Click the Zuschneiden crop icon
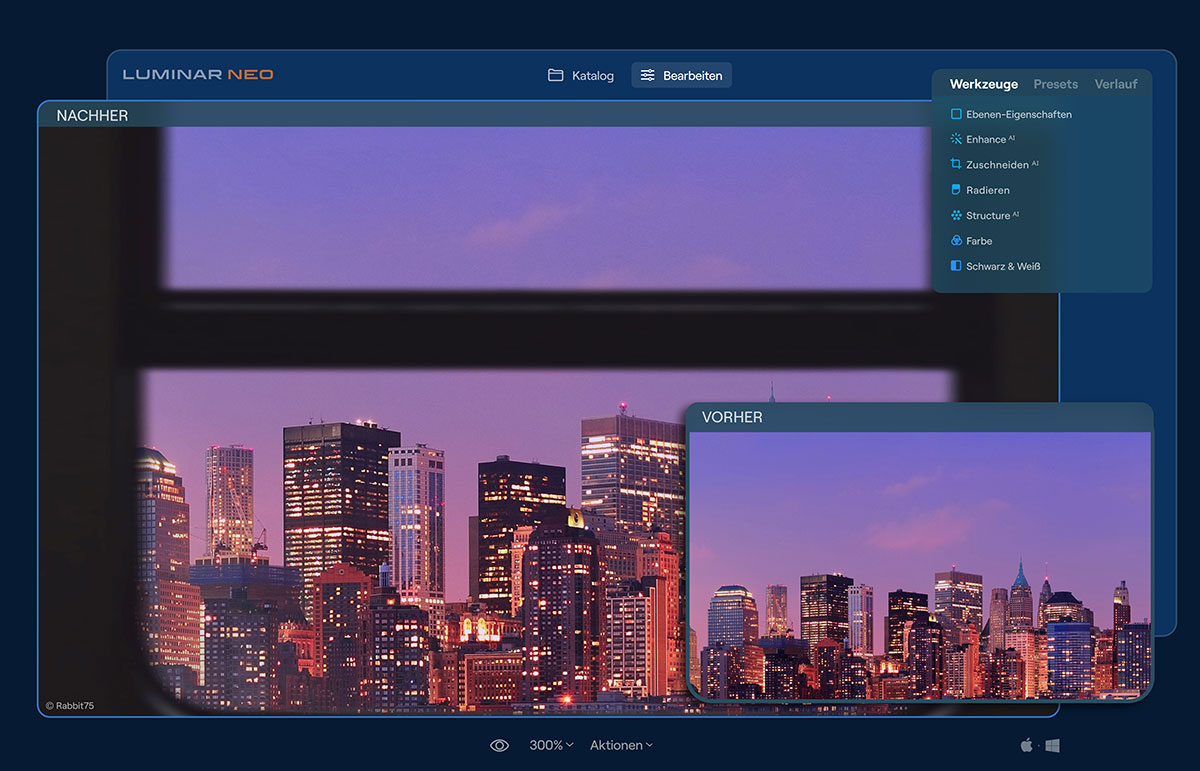Image resolution: width=1200 pixels, height=771 pixels. click(956, 164)
